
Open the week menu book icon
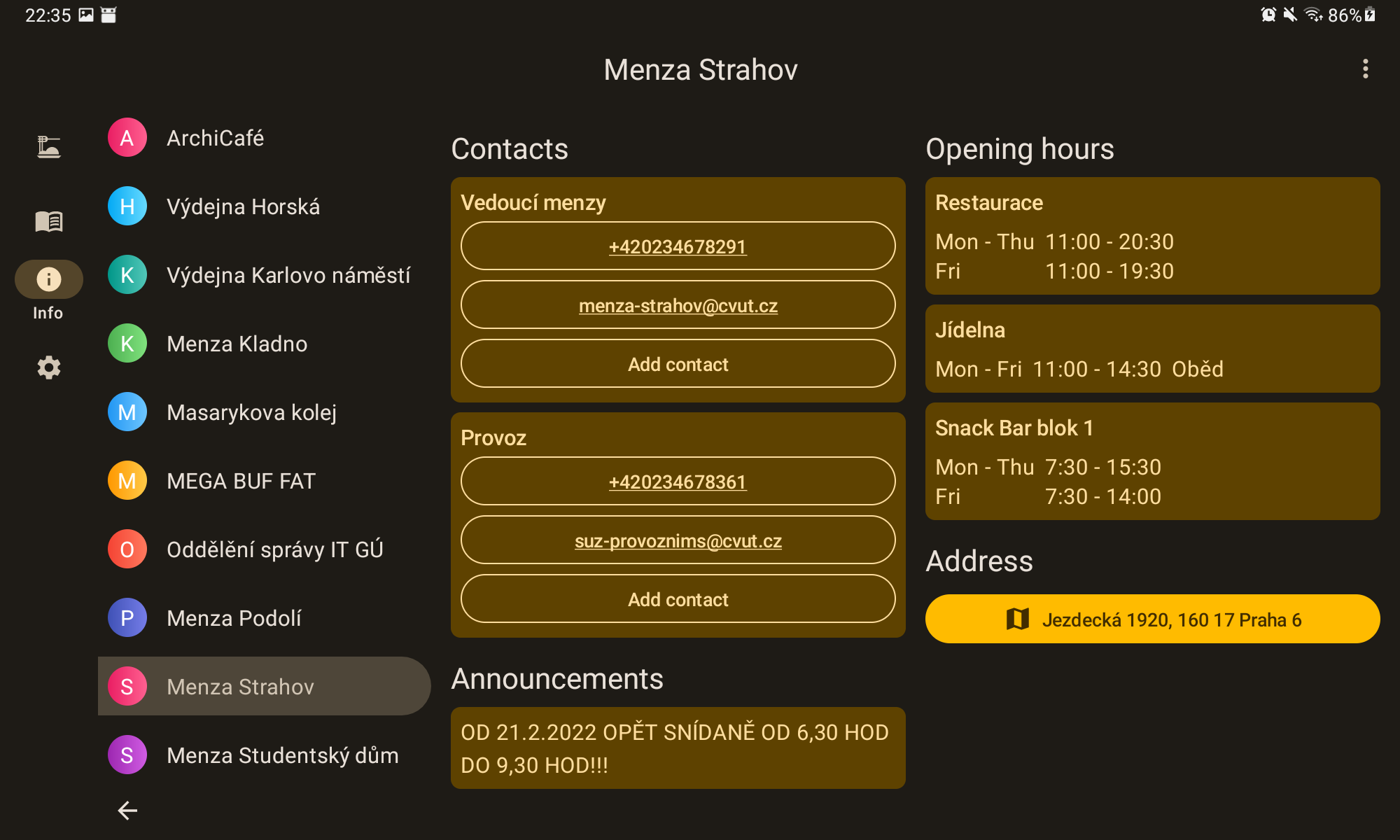point(48,221)
